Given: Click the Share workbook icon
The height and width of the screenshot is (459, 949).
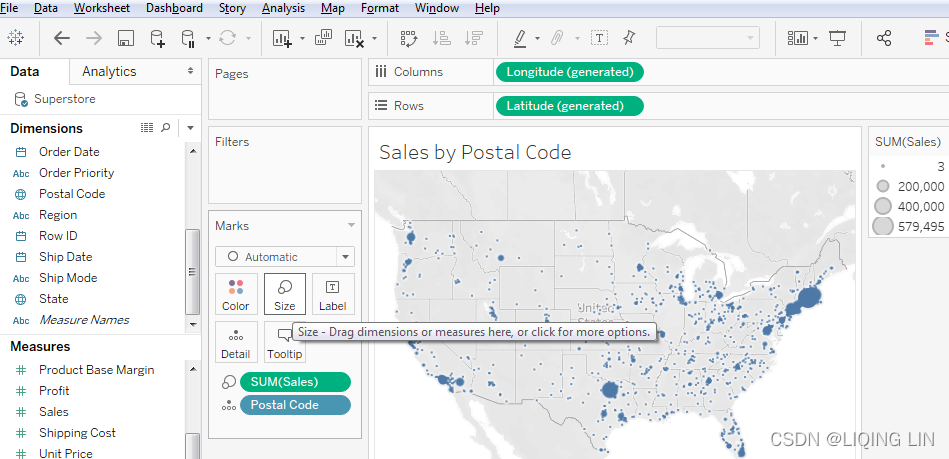Looking at the screenshot, I should point(884,39).
